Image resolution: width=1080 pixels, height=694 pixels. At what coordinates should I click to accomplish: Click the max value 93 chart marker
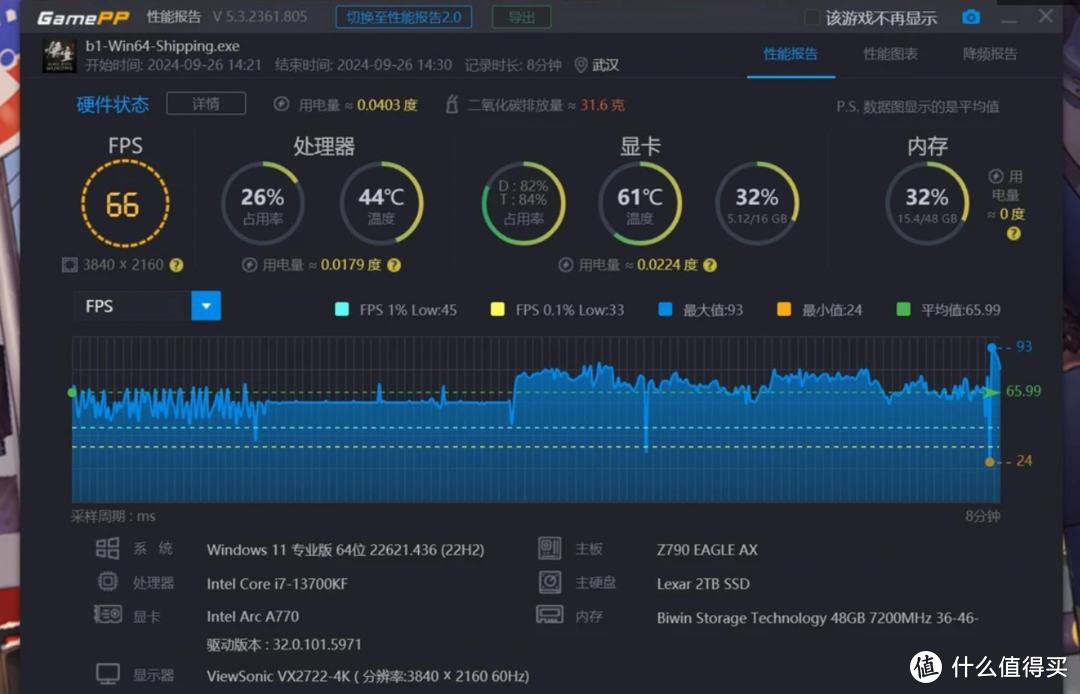tap(993, 348)
